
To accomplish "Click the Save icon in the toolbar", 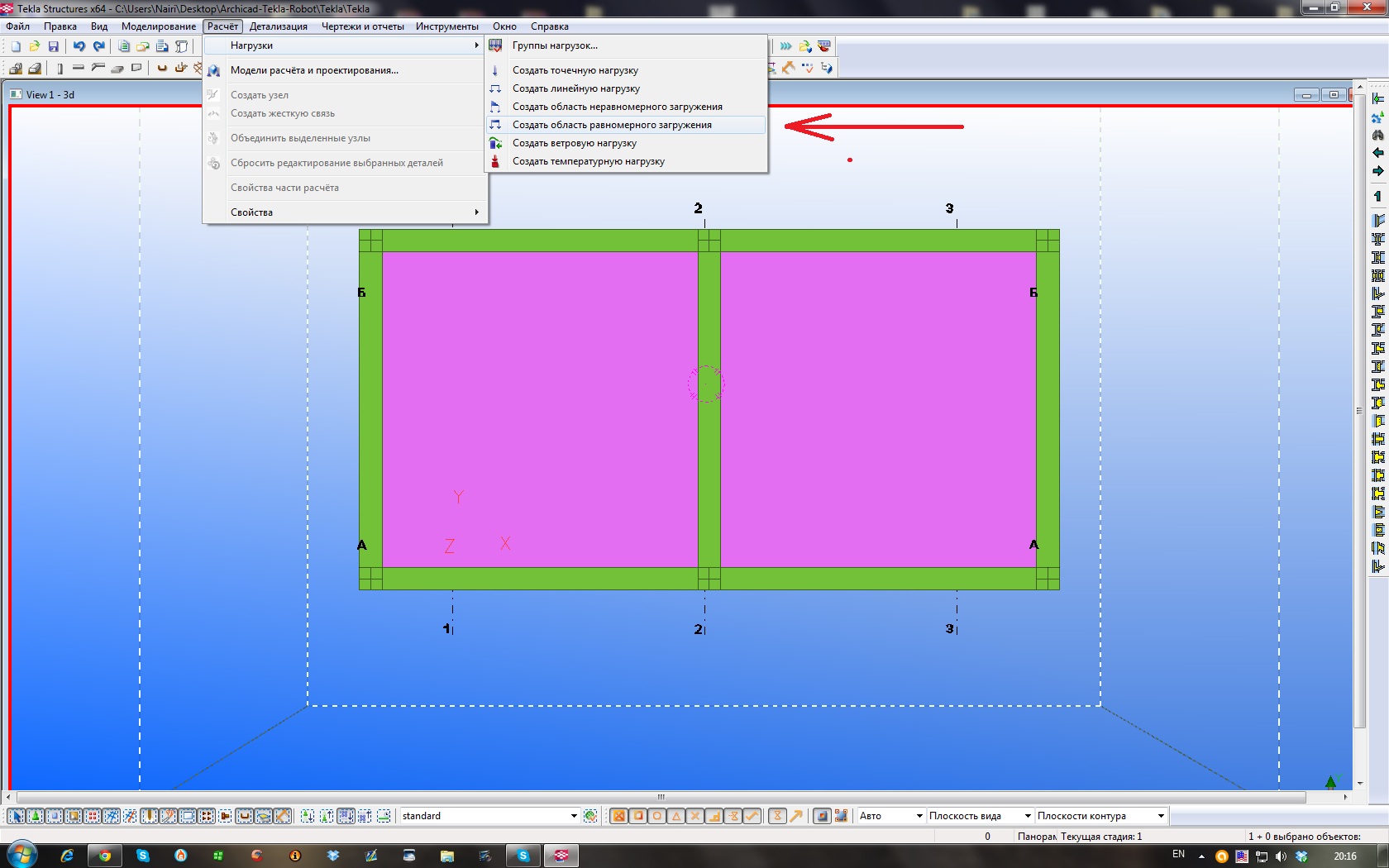I will [54, 46].
